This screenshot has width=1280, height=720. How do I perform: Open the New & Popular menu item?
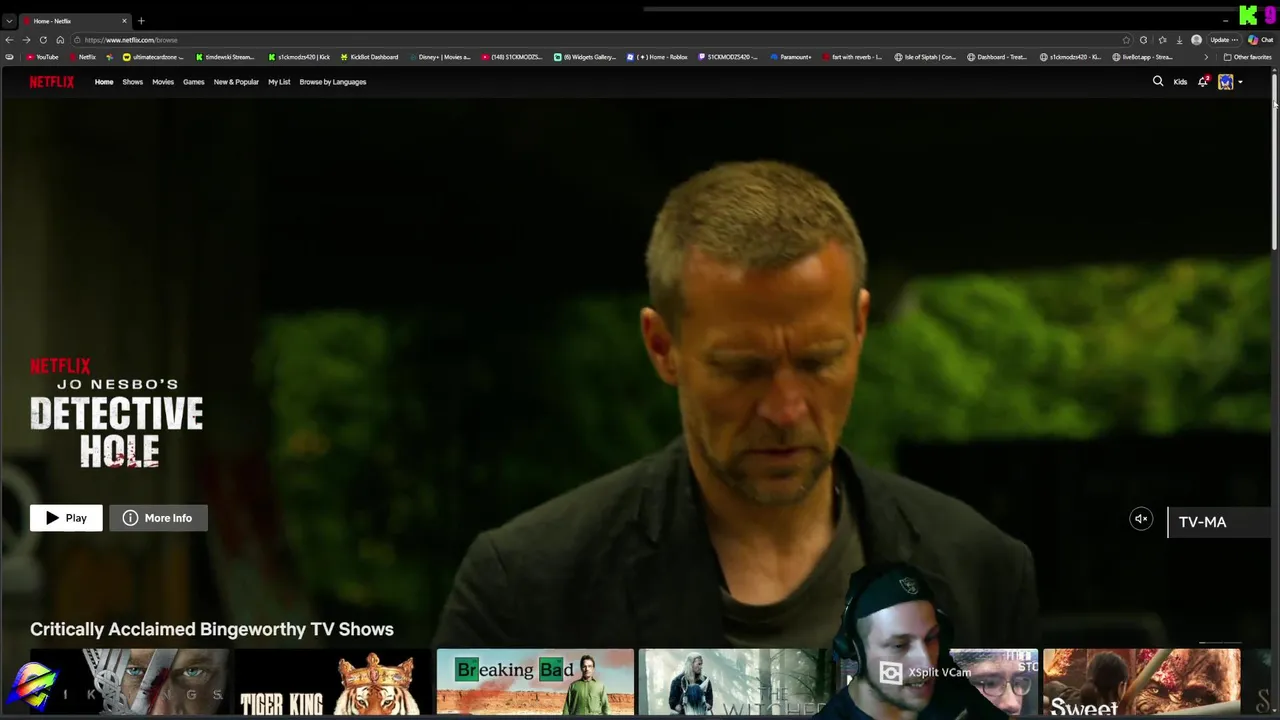236,82
